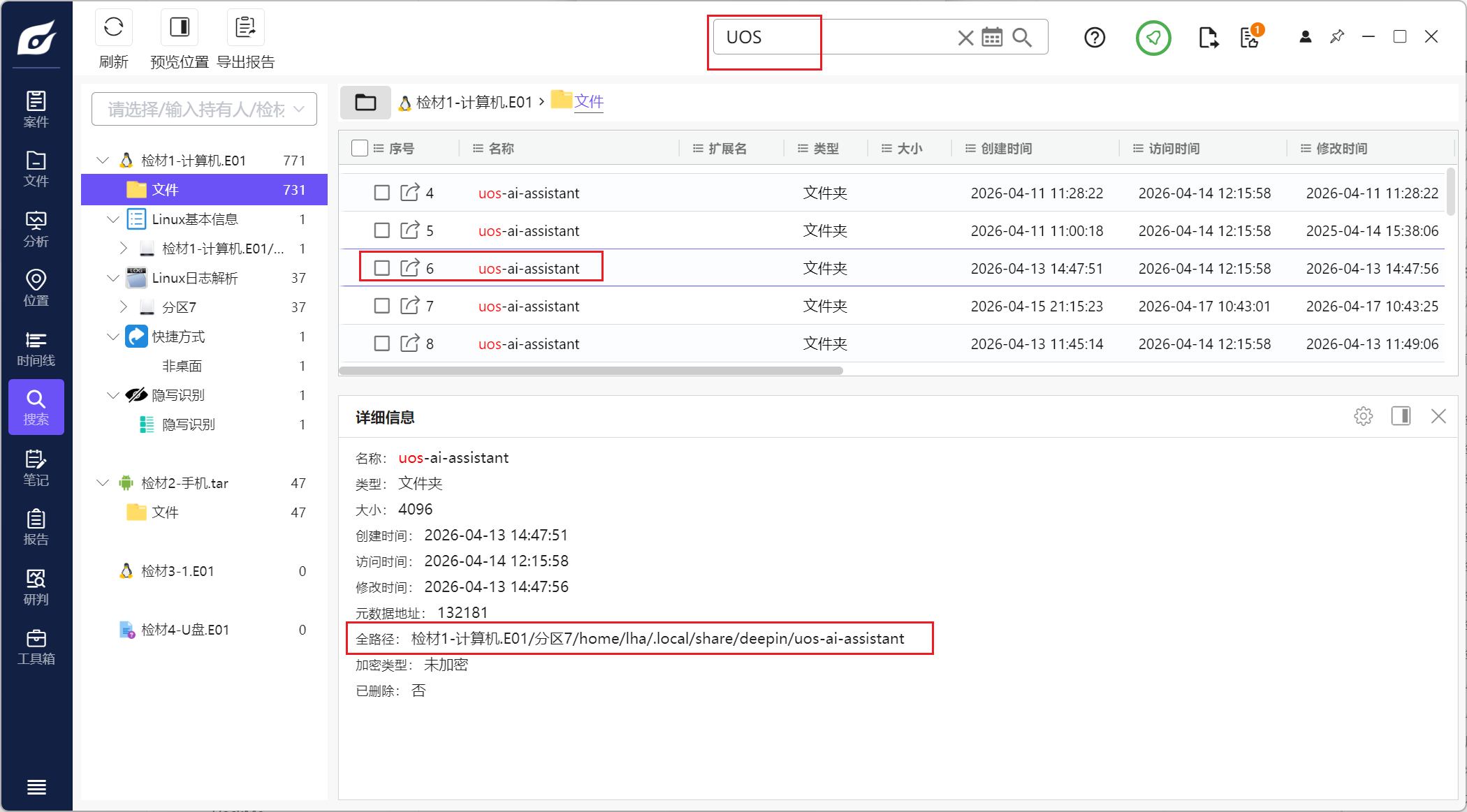Viewport: 1467px width, 812px height.
Task: Check the checkbox for row 8
Action: coord(381,344)
